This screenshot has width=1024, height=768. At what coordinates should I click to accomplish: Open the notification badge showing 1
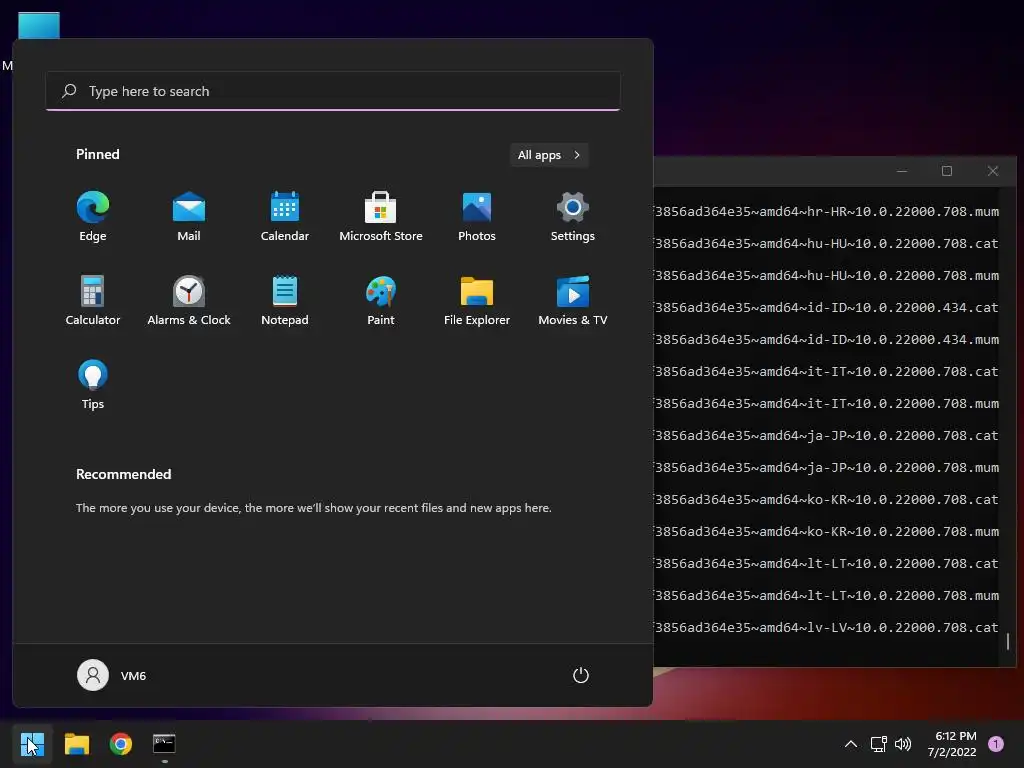click(x=996, y=744)
